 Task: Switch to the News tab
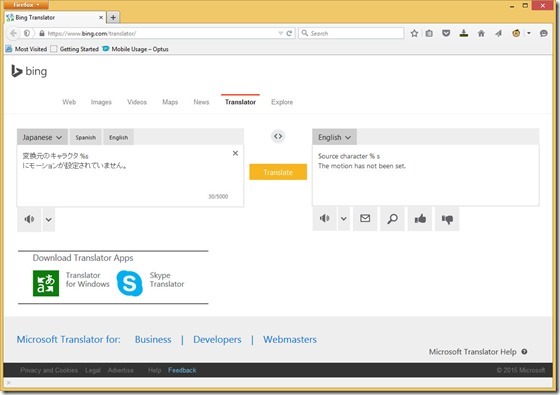(x=201, y=102)
